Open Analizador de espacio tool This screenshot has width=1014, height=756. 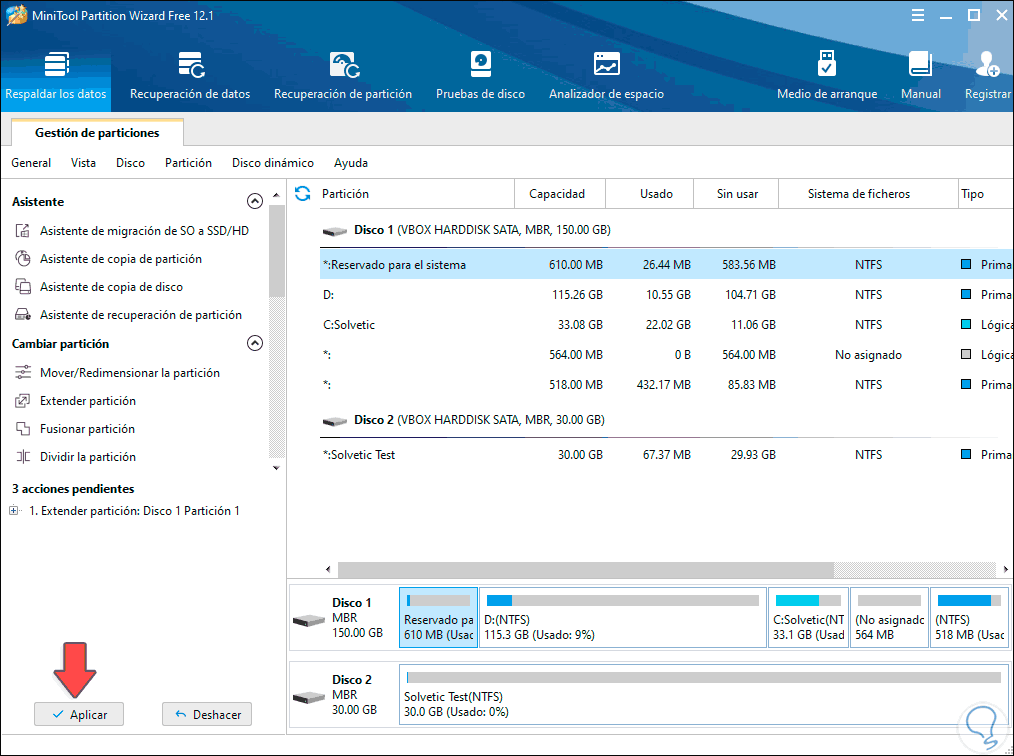(x=606, y=76)
